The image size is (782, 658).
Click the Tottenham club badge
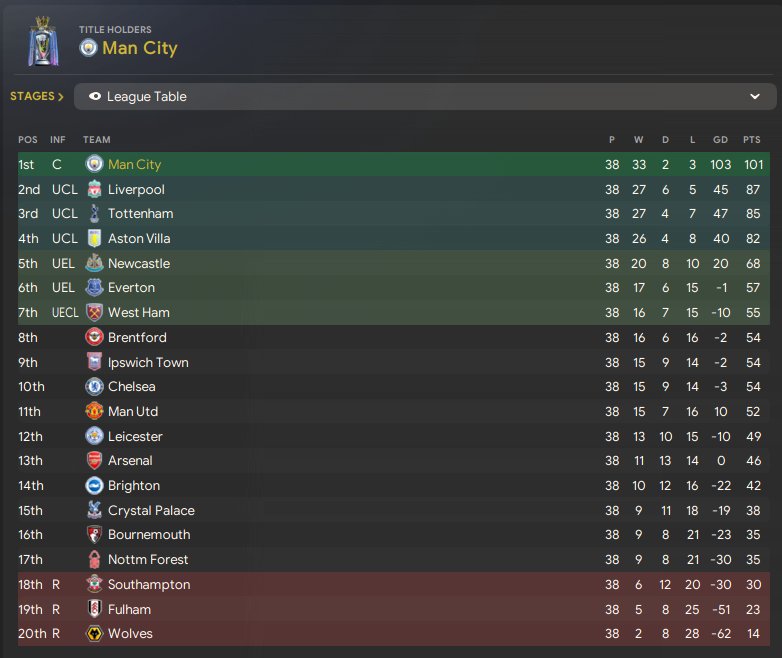pyautogui.click(x=95, y=214)
